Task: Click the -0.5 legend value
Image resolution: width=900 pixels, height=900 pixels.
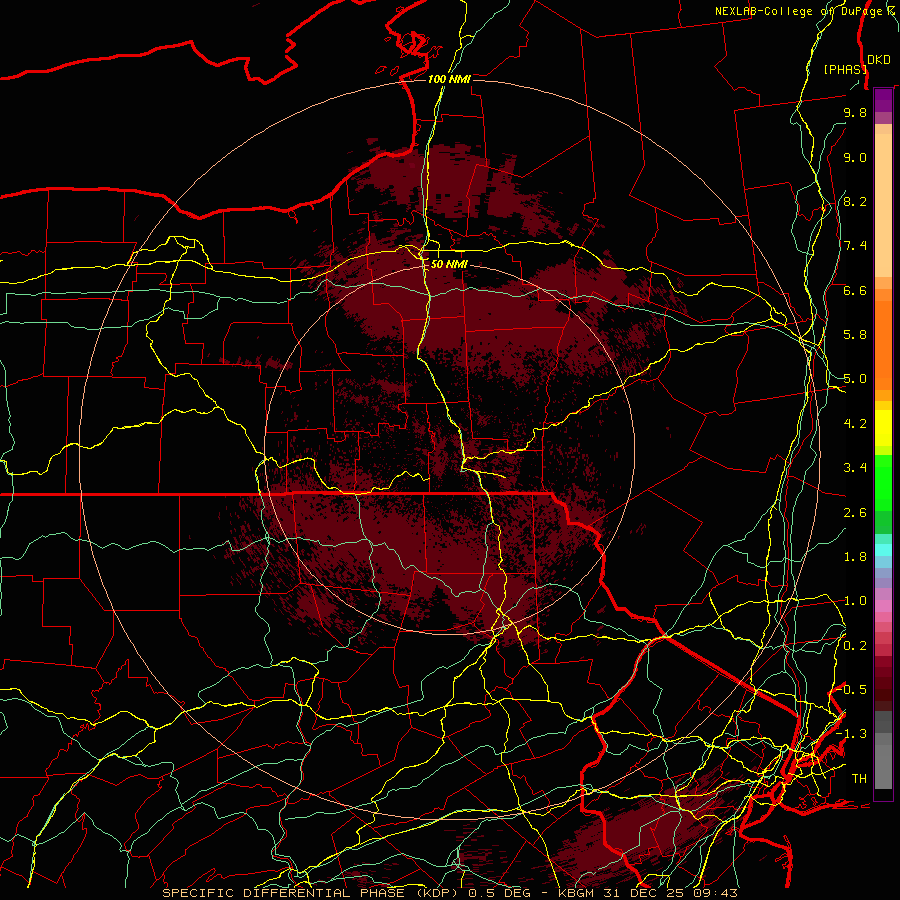Action: pyautogui.click(x=852, y=690)
